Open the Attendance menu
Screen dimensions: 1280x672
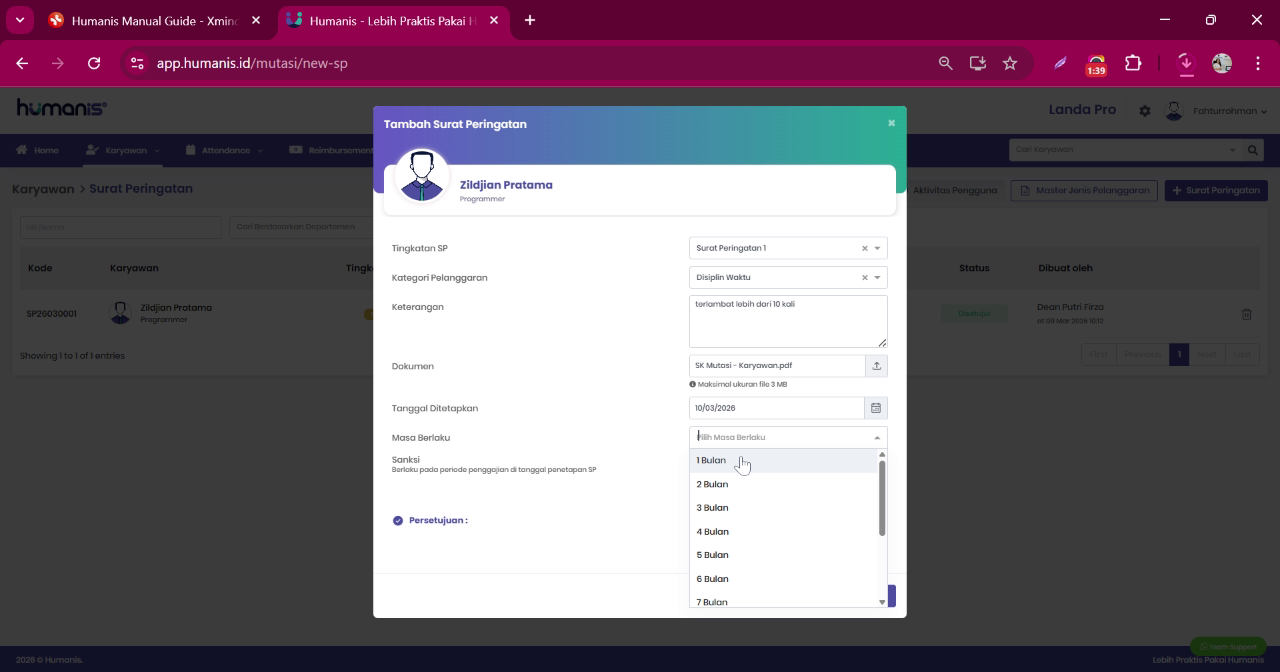click(x=225, y=150)
